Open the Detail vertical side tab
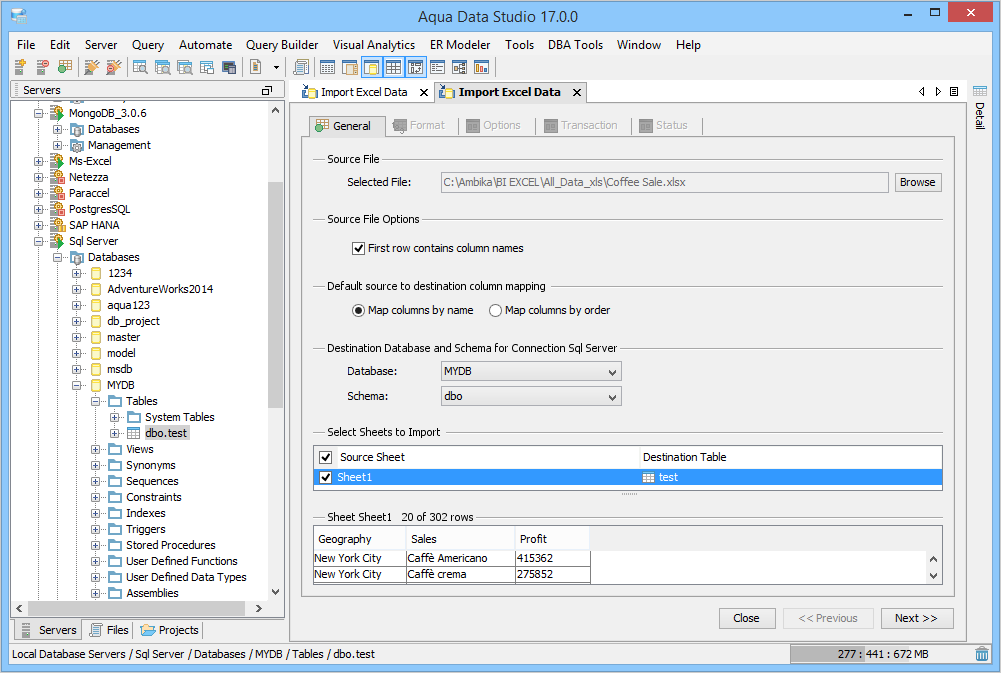 click(980, 116)
